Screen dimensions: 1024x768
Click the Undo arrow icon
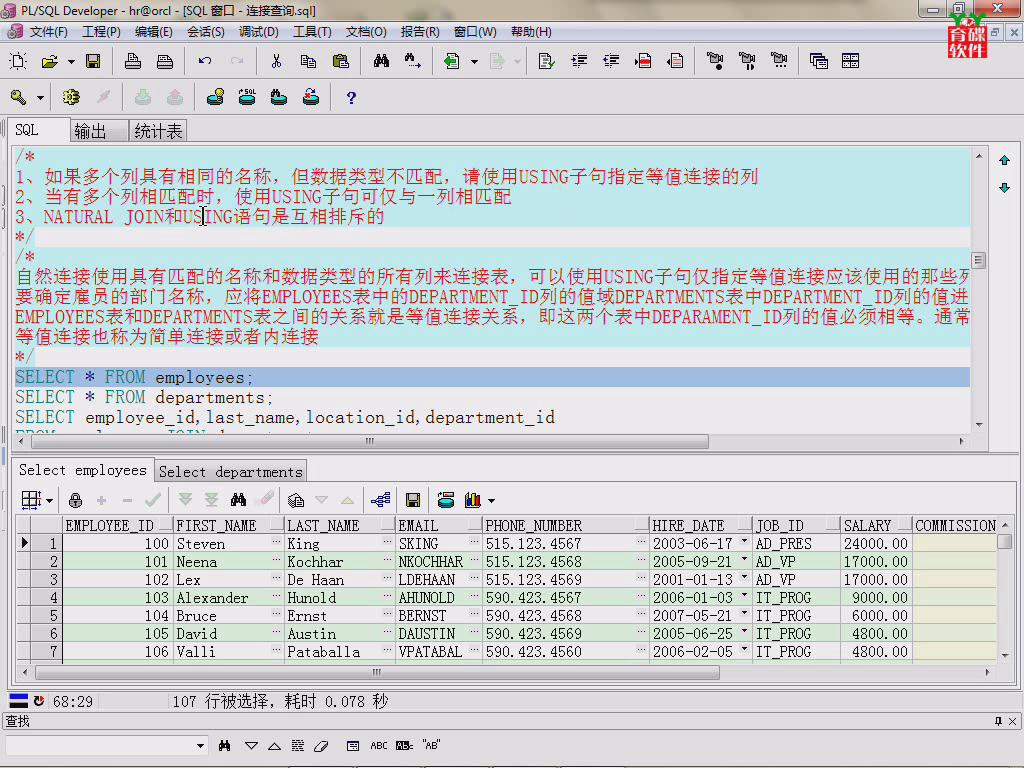(205, 61)
